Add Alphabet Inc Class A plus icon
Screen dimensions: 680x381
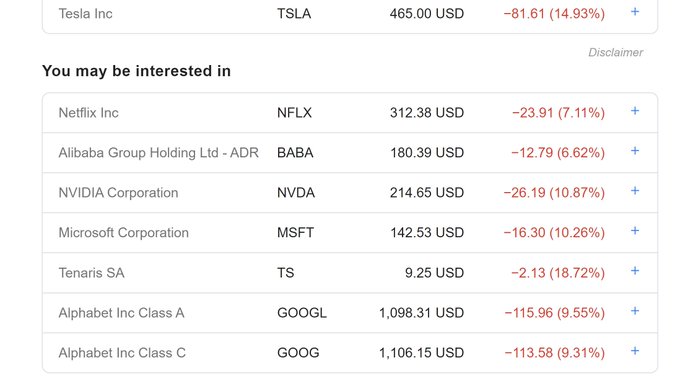coord(634,311)
